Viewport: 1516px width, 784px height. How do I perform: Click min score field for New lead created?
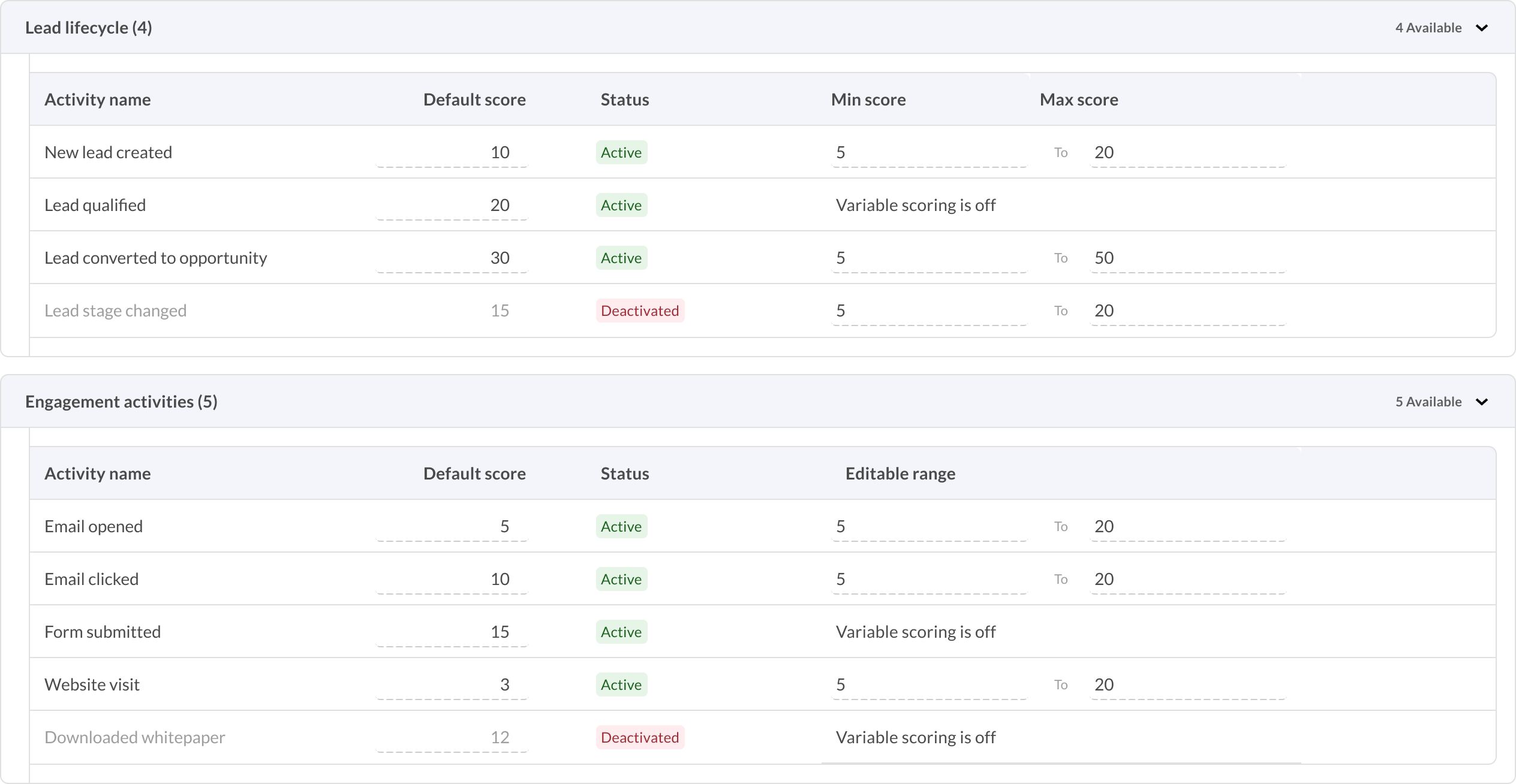(929, 153)
